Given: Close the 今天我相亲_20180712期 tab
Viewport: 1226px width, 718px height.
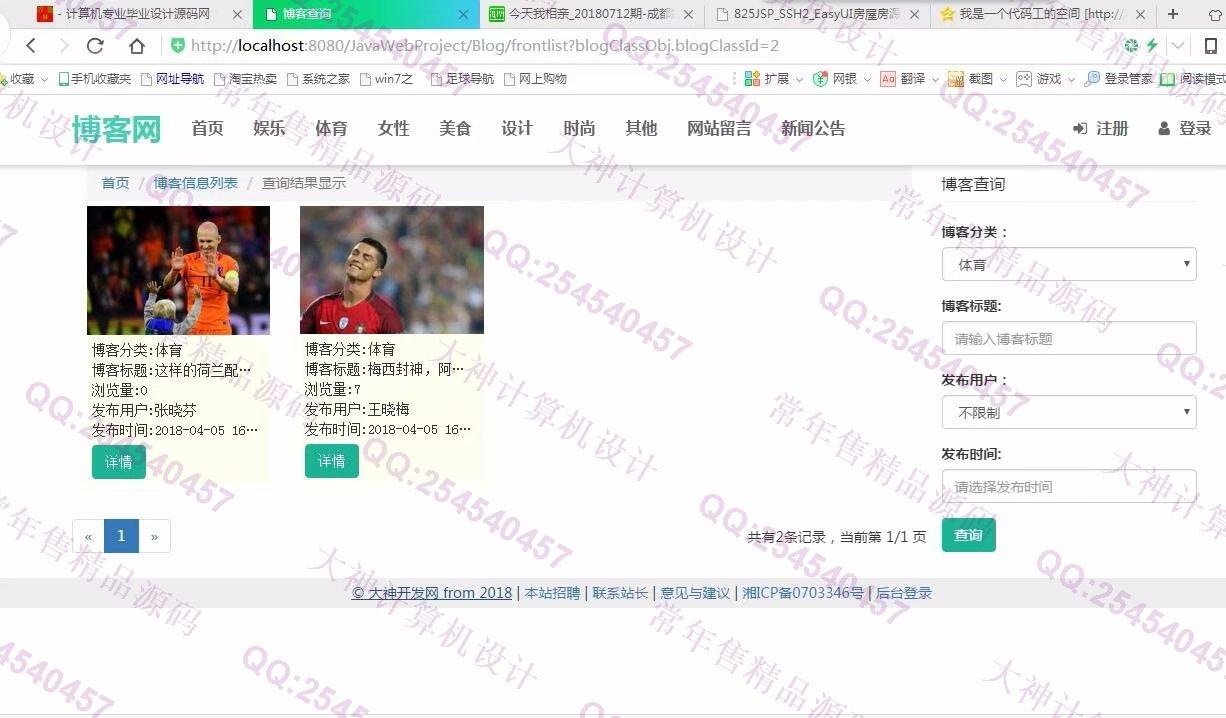Looking at the screenshot, I should point(688,14).
